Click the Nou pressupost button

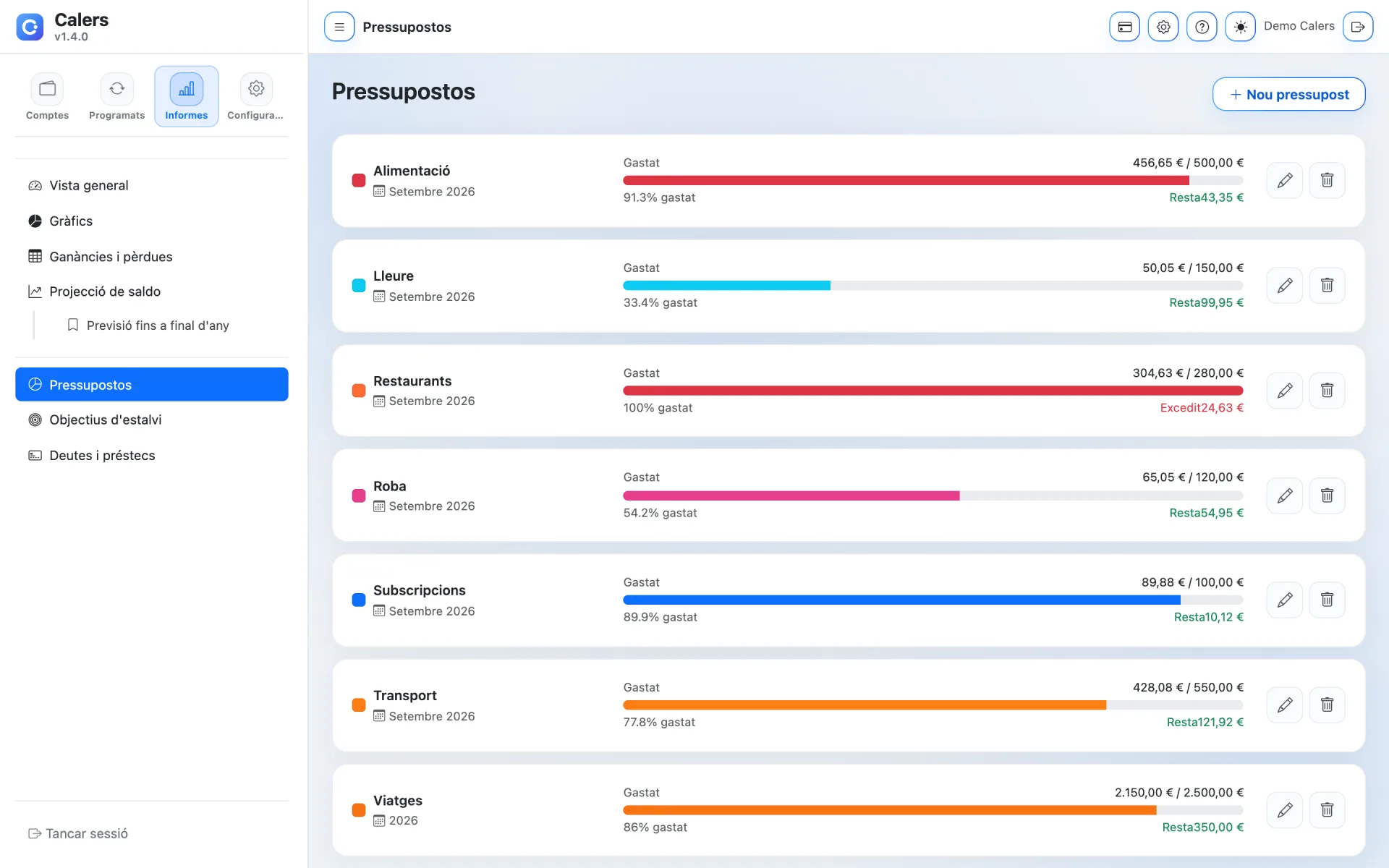(1288, 94)
